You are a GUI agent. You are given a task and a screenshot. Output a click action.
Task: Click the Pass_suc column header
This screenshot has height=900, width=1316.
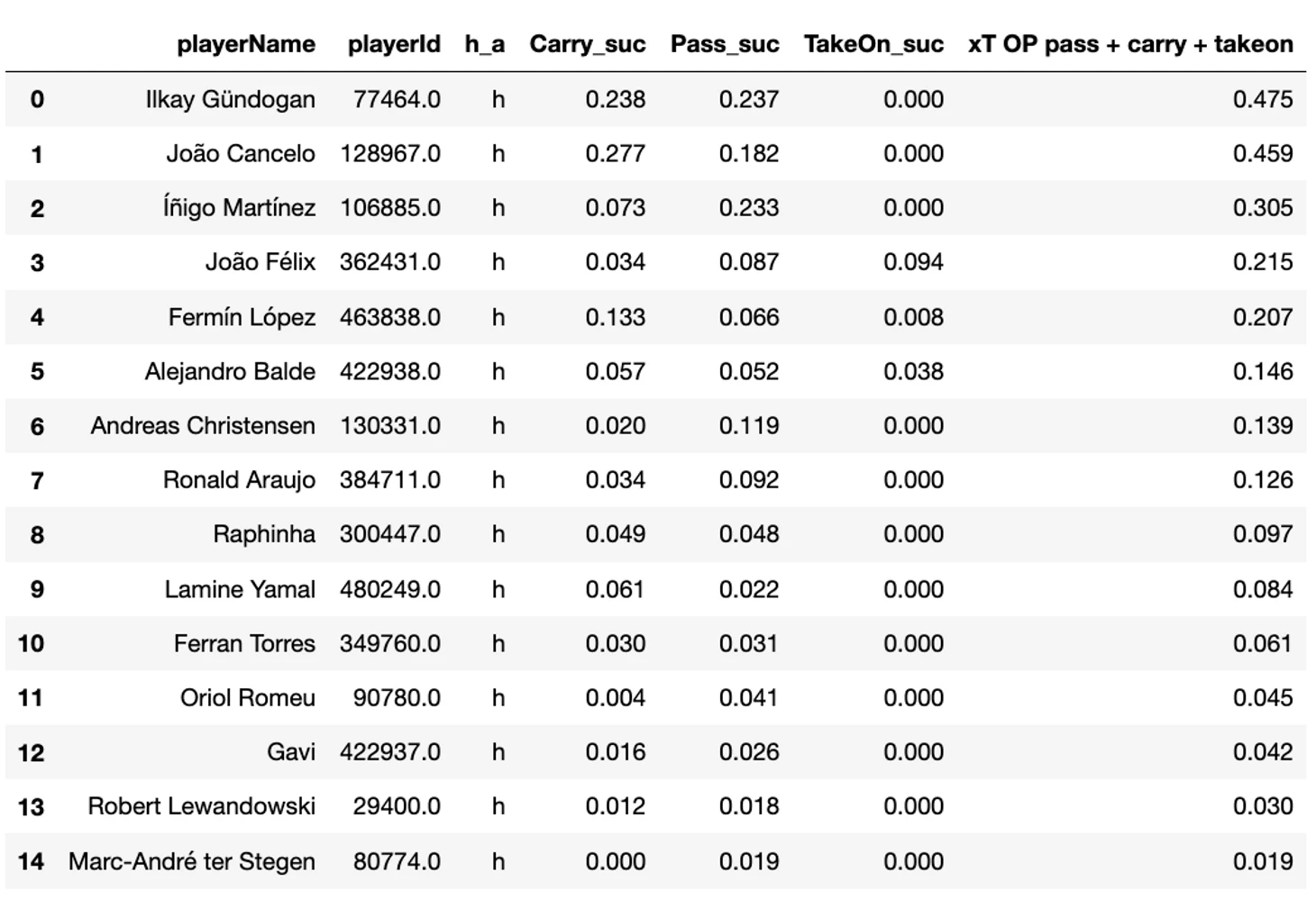pos(724,44)
